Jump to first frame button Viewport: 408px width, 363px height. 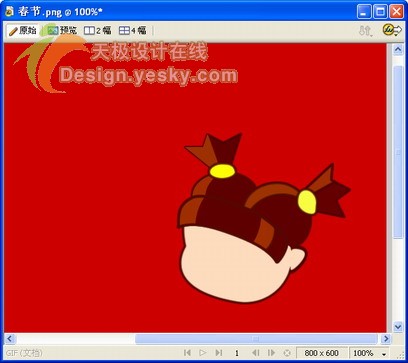[187, 353]
